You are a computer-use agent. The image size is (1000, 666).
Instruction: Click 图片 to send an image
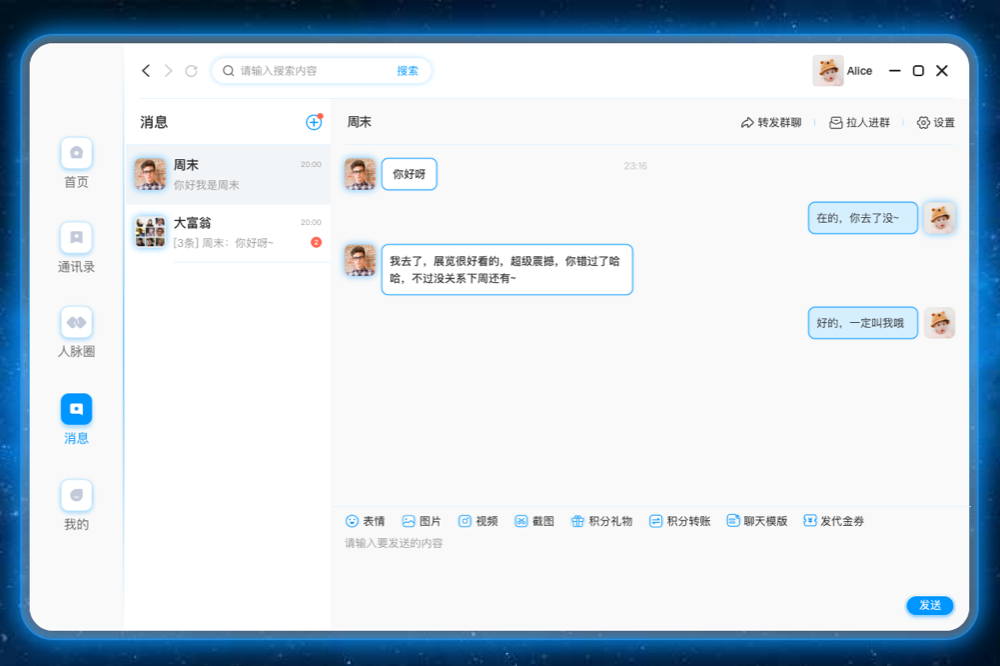[x=422, y=521]
